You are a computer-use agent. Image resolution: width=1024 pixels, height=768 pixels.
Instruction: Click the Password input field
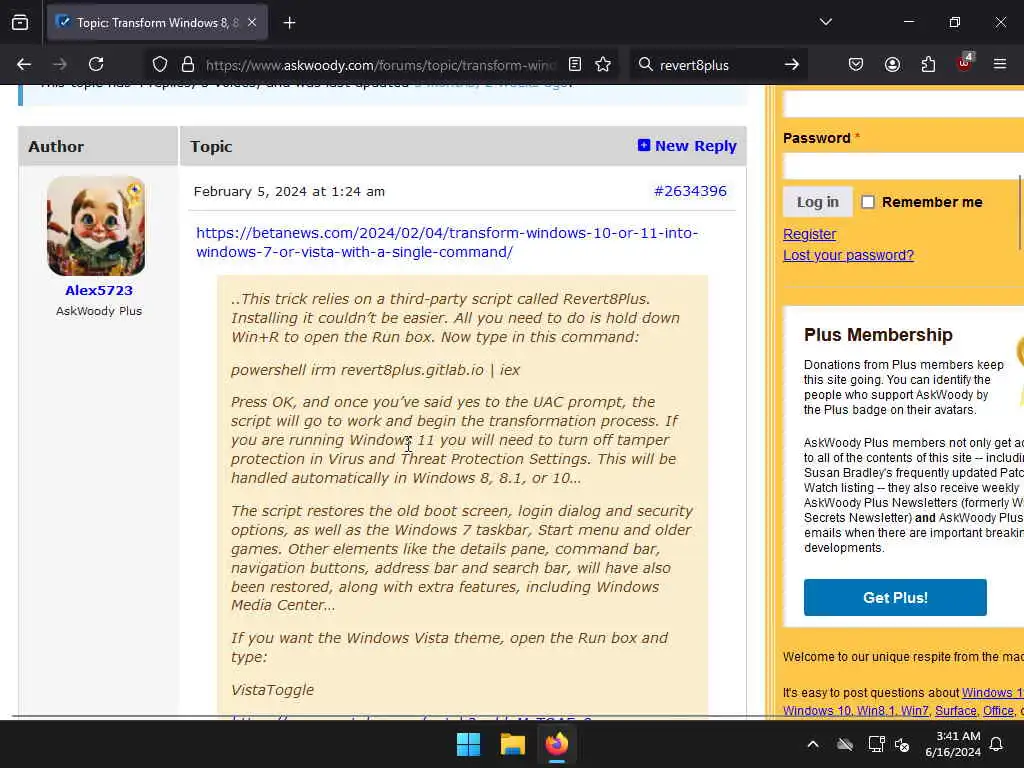(x=904, y=166)
